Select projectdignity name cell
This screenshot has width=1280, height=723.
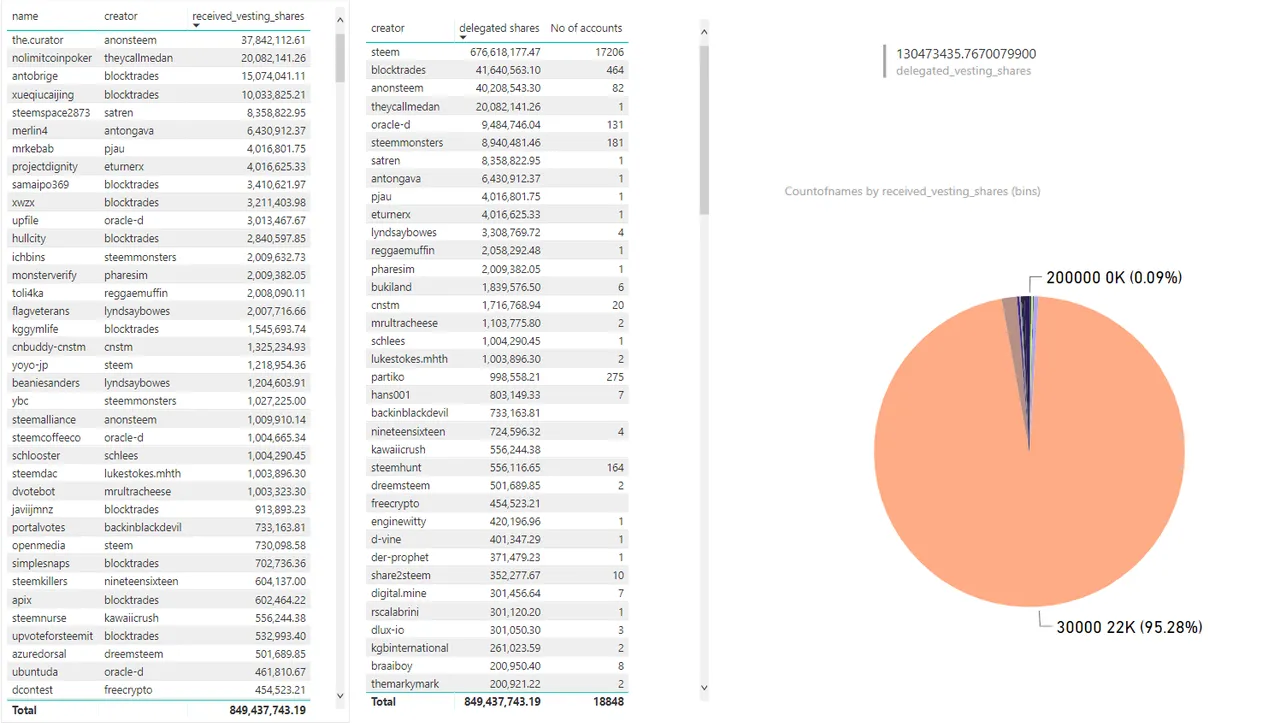pos(45,166)
